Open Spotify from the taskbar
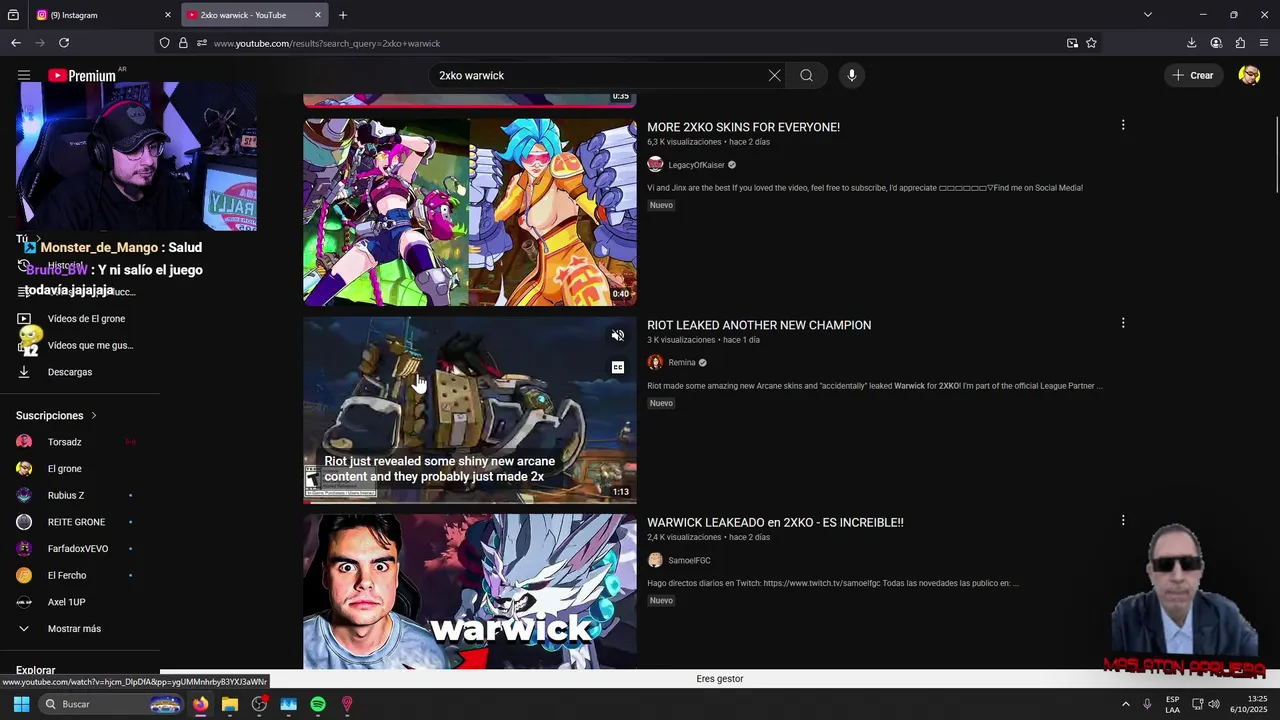This screenshot has height=720, width=1280. [x=318, y=704]
